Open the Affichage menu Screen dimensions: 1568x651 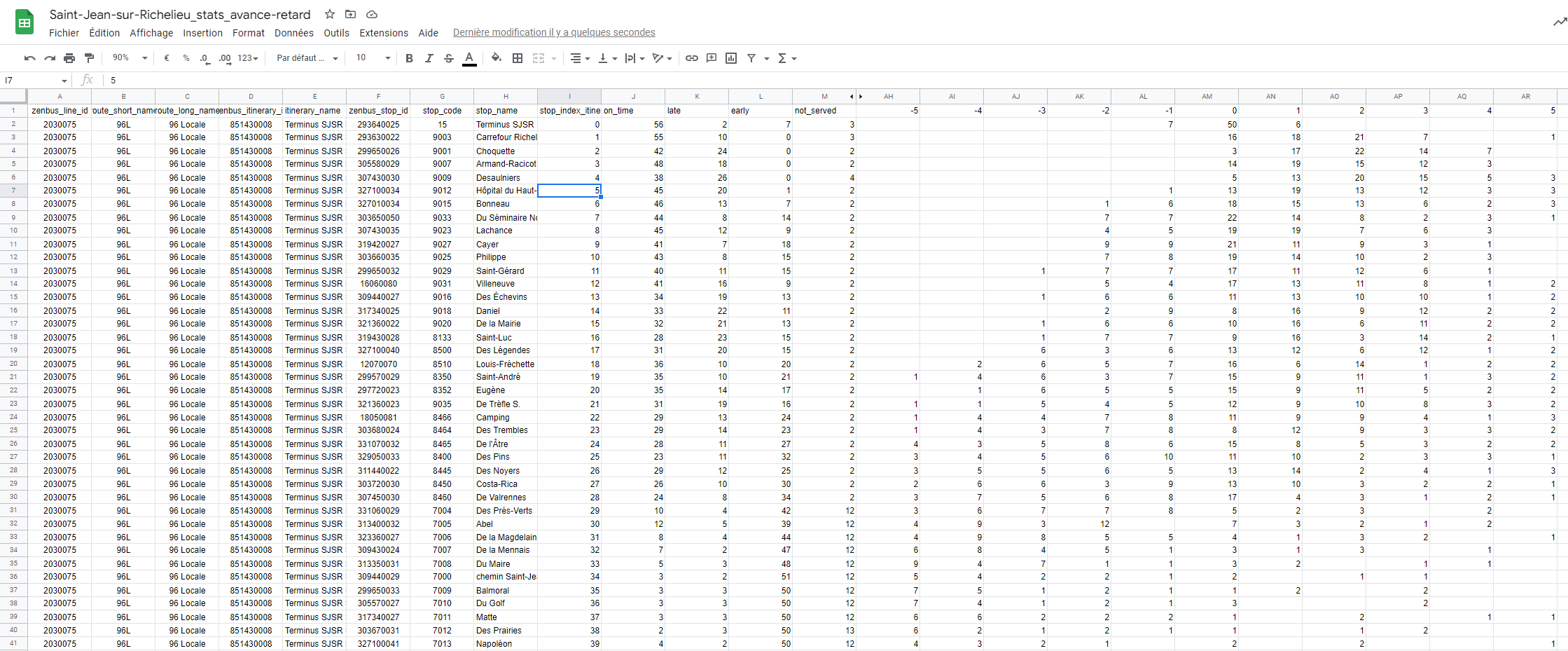pos(151,33)
